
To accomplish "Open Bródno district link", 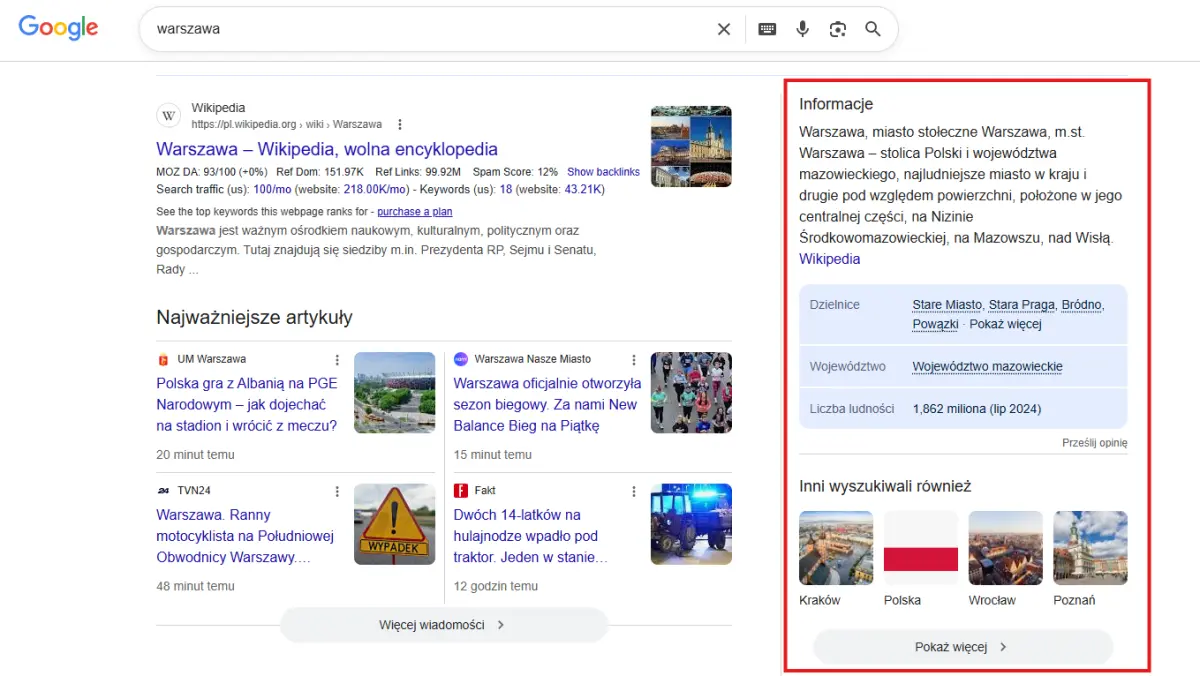I will [x=1081, y=305].
